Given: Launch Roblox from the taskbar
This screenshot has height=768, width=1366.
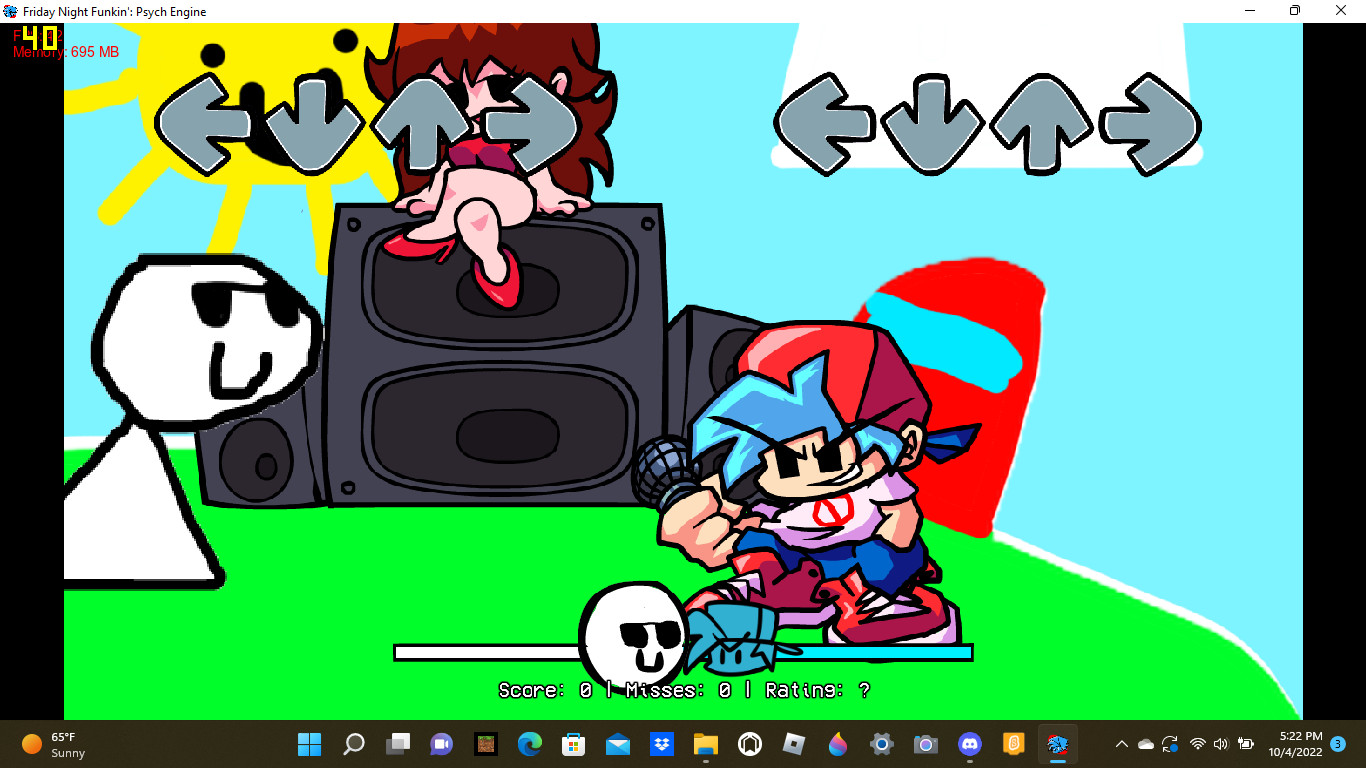Looking at the screenshot, I should point(793,744).
